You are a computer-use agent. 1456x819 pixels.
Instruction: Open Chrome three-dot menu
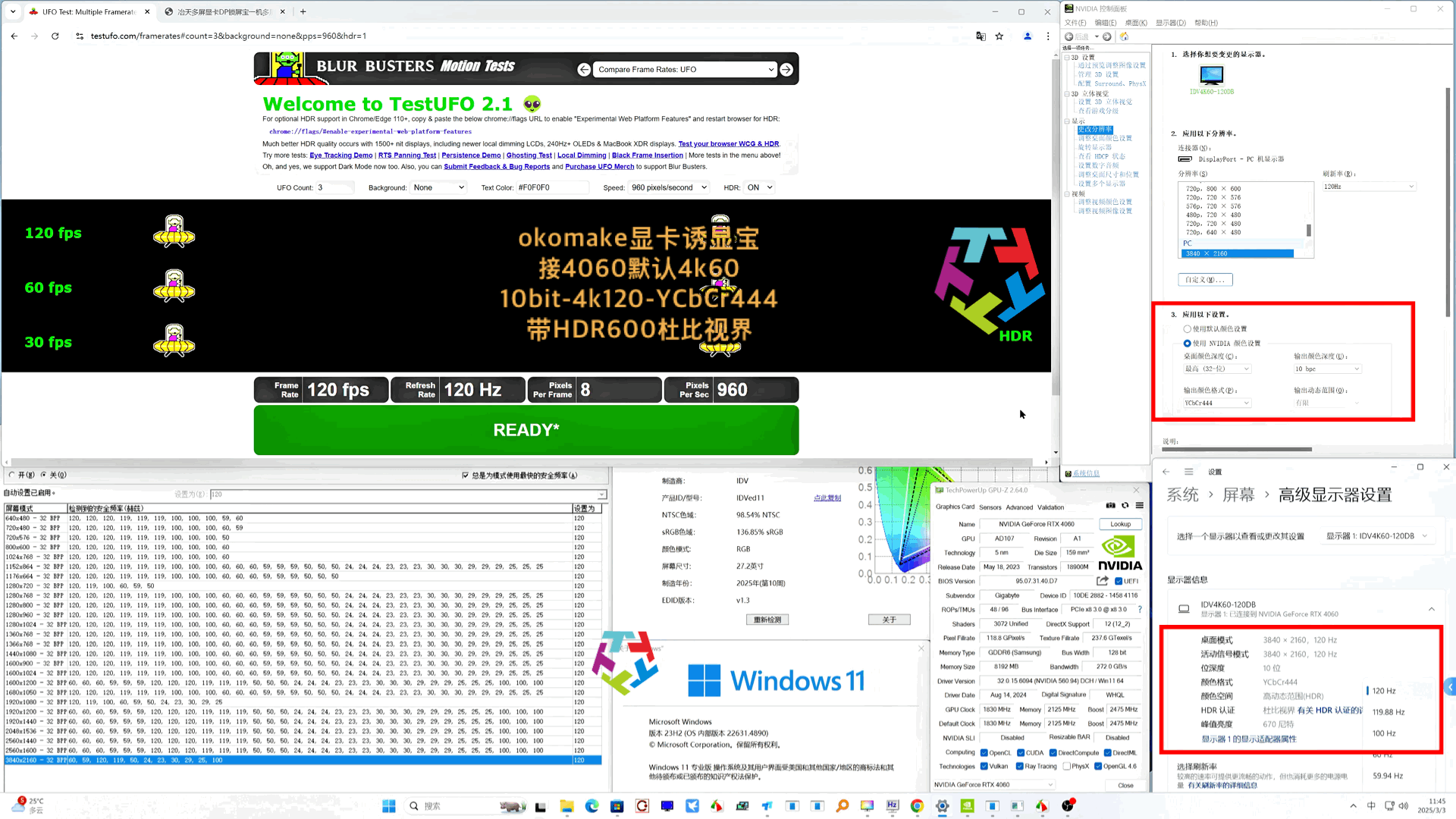pos(1048,36)
